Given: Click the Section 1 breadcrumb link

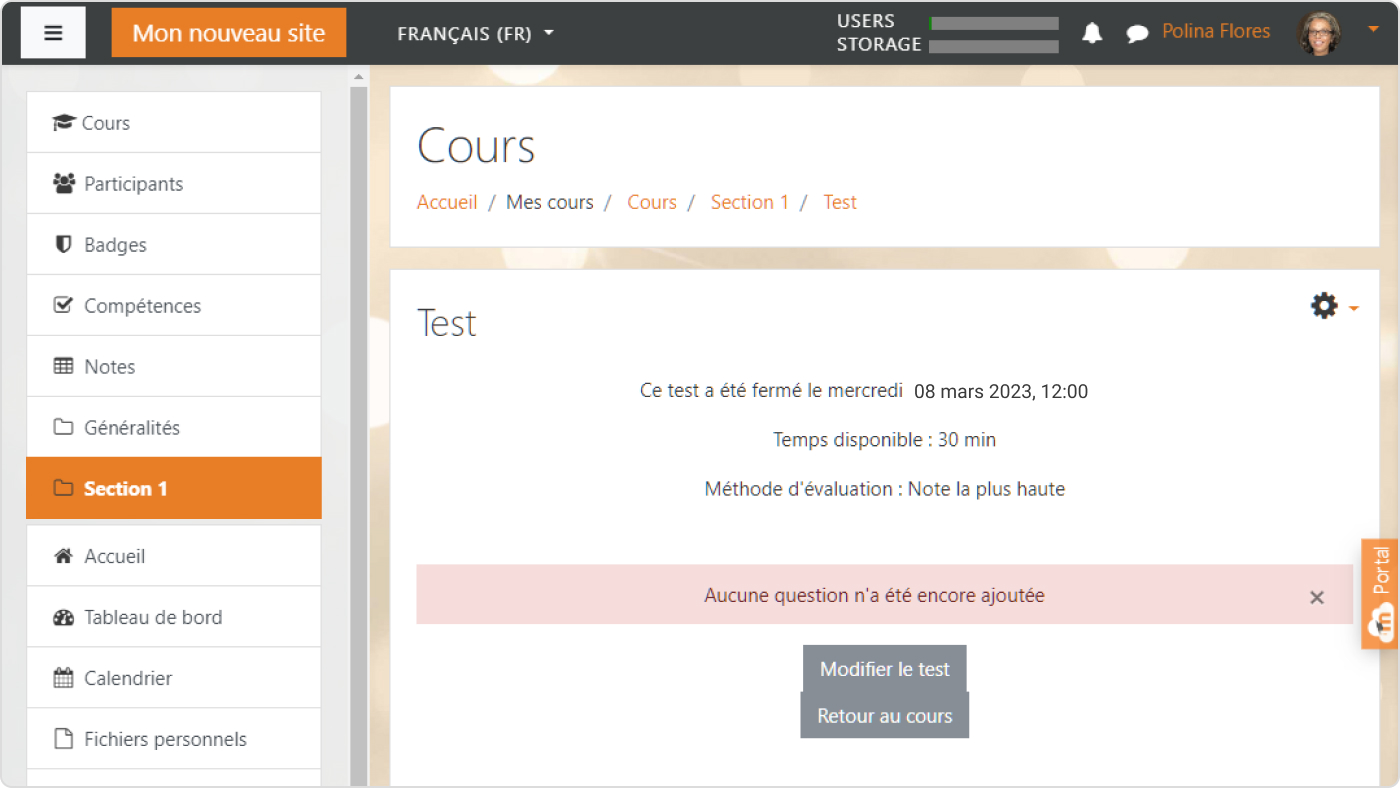Looking at the screenshot, I should (x=750, y=202).
